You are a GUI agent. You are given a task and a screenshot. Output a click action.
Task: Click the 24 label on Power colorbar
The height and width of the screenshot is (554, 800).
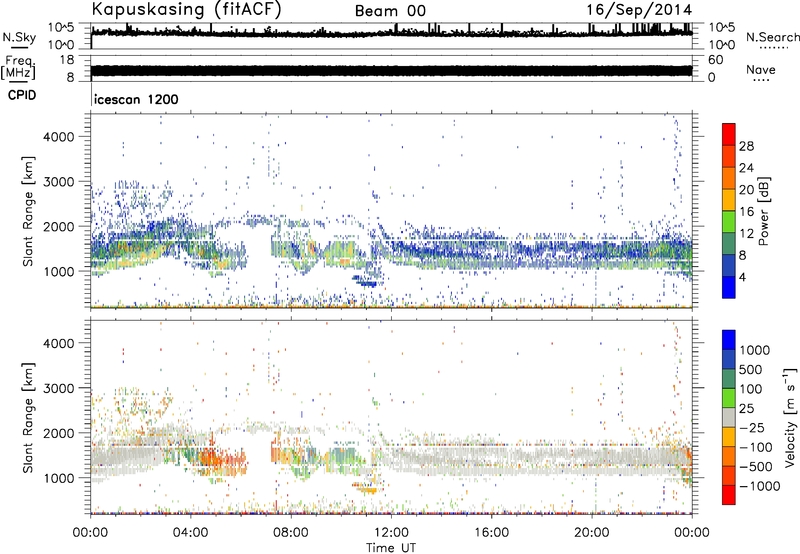[x=746, y=168]
